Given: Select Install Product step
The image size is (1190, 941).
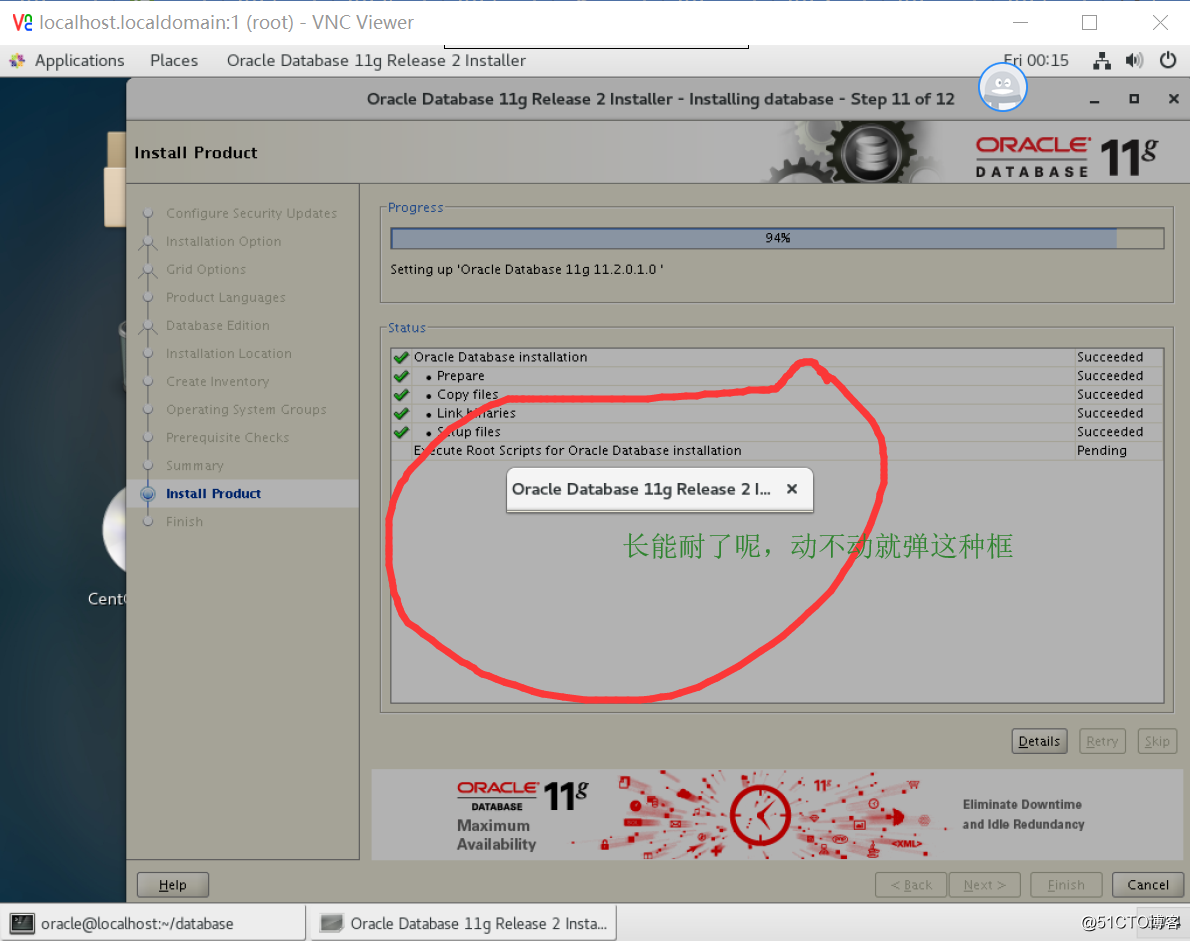Looking at the screenshot, I should click(213, 494).
